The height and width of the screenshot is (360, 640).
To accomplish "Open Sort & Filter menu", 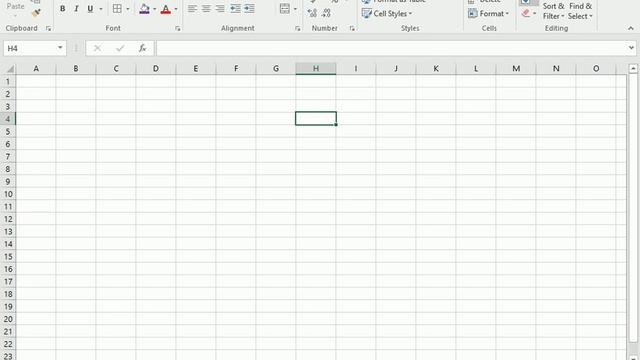I will [553, 11].
